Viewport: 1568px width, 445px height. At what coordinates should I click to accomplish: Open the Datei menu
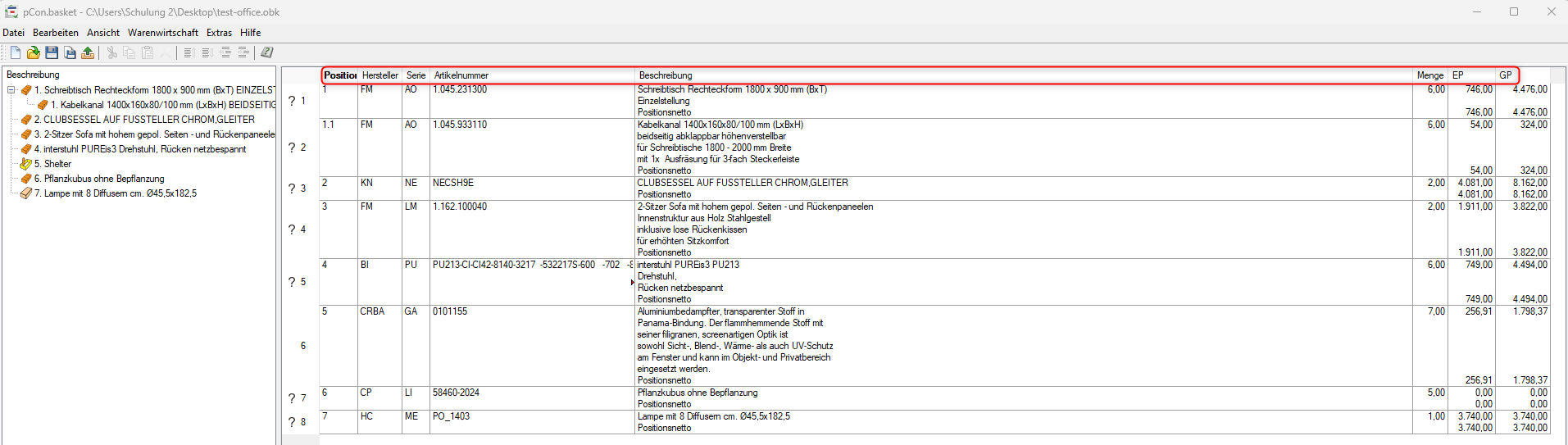pos(13,33)
